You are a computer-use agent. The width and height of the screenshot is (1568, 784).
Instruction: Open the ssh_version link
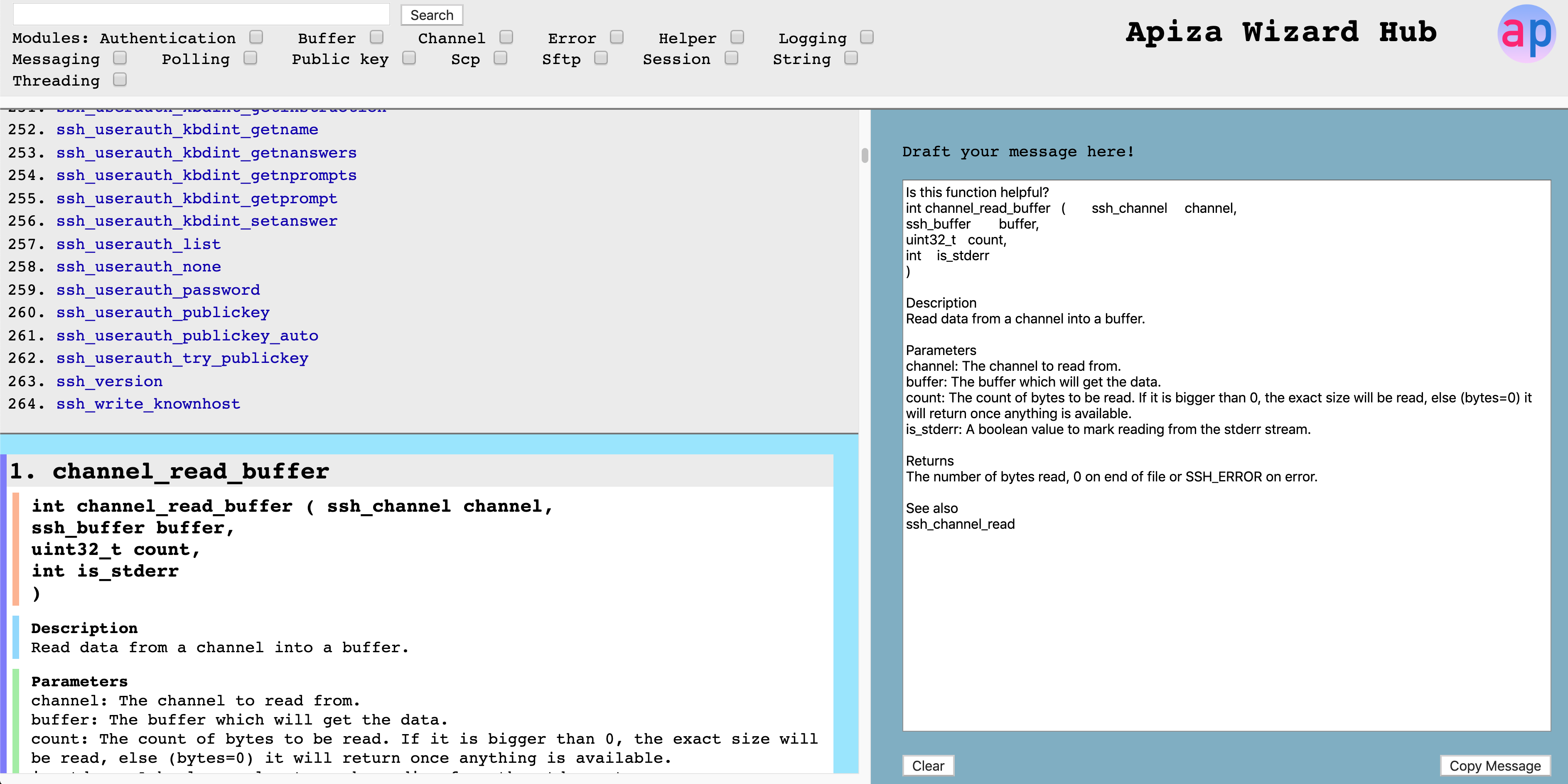tap(109, 381)
